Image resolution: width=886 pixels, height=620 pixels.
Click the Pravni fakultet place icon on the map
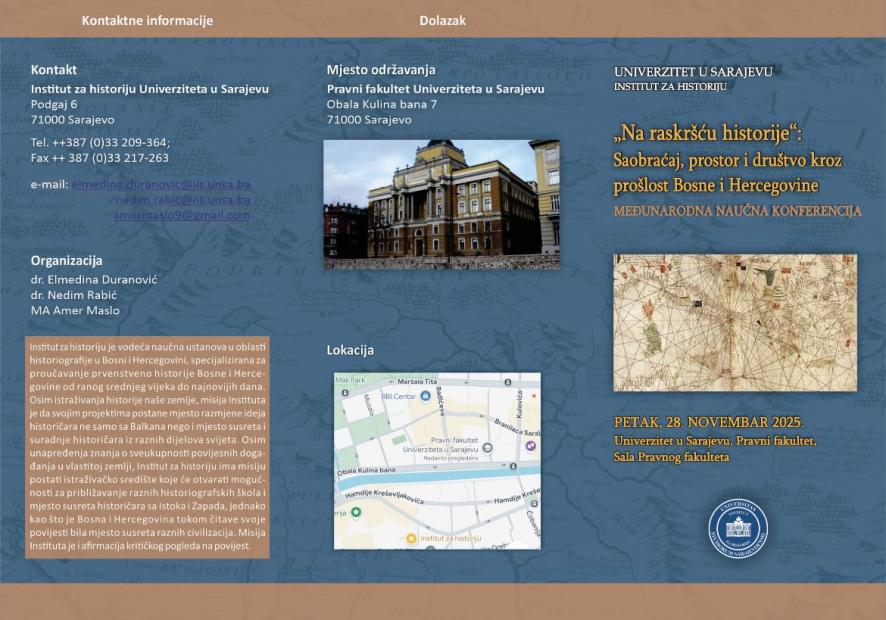pos(486,448)
